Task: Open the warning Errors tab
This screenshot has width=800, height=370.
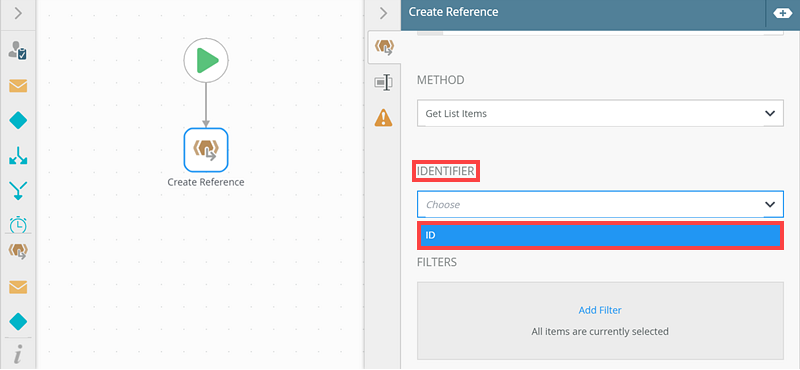Action: coord(384,117)
